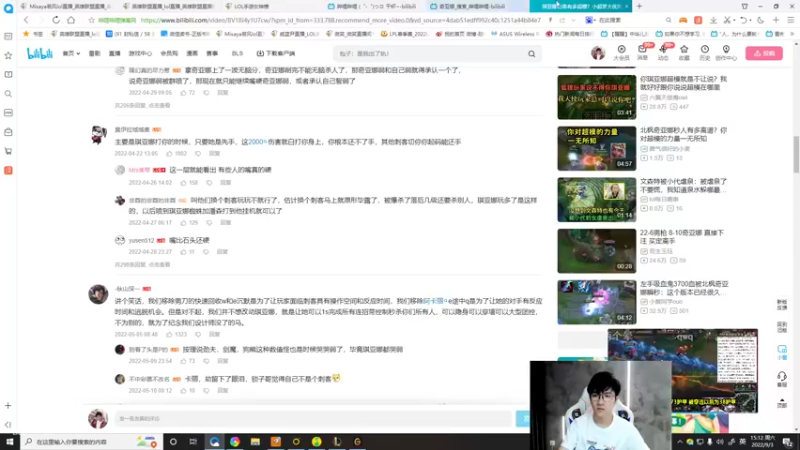Focus the comment input box at bottom
The width and height of the screenshot is (800, 450).
313,418
